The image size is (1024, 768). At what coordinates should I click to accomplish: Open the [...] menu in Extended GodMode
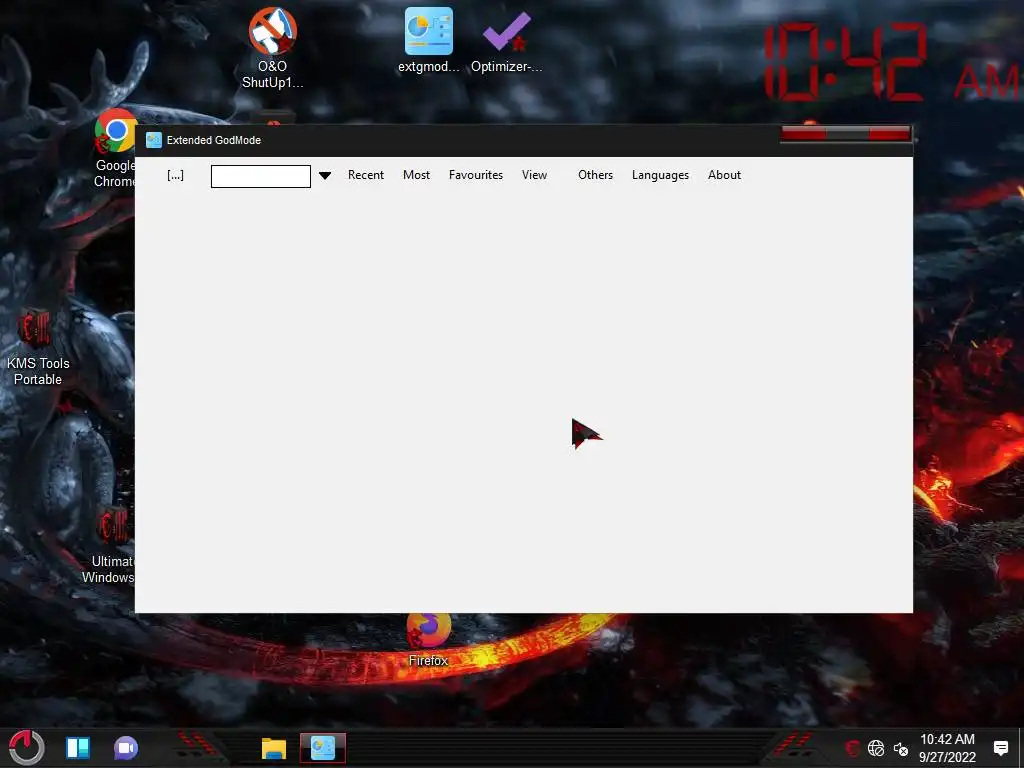pyautogui.click(x=175, y=175)
